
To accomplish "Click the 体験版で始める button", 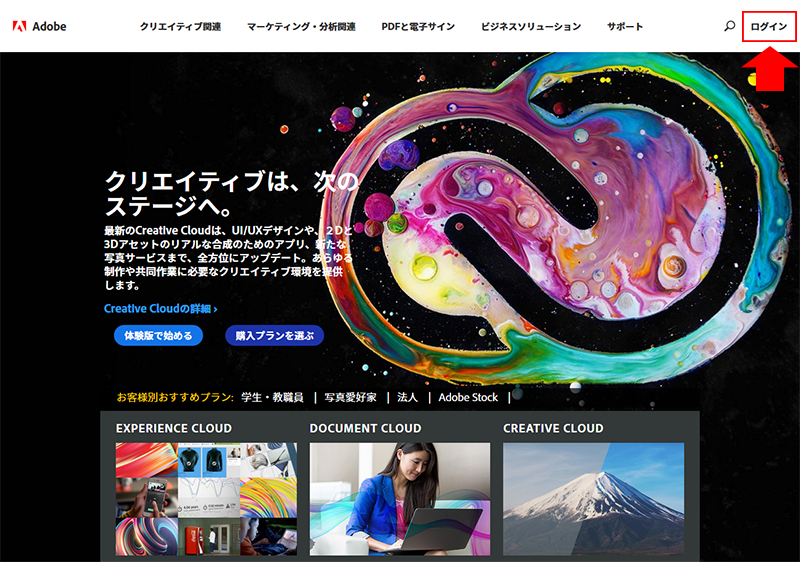I will [158, 336].
